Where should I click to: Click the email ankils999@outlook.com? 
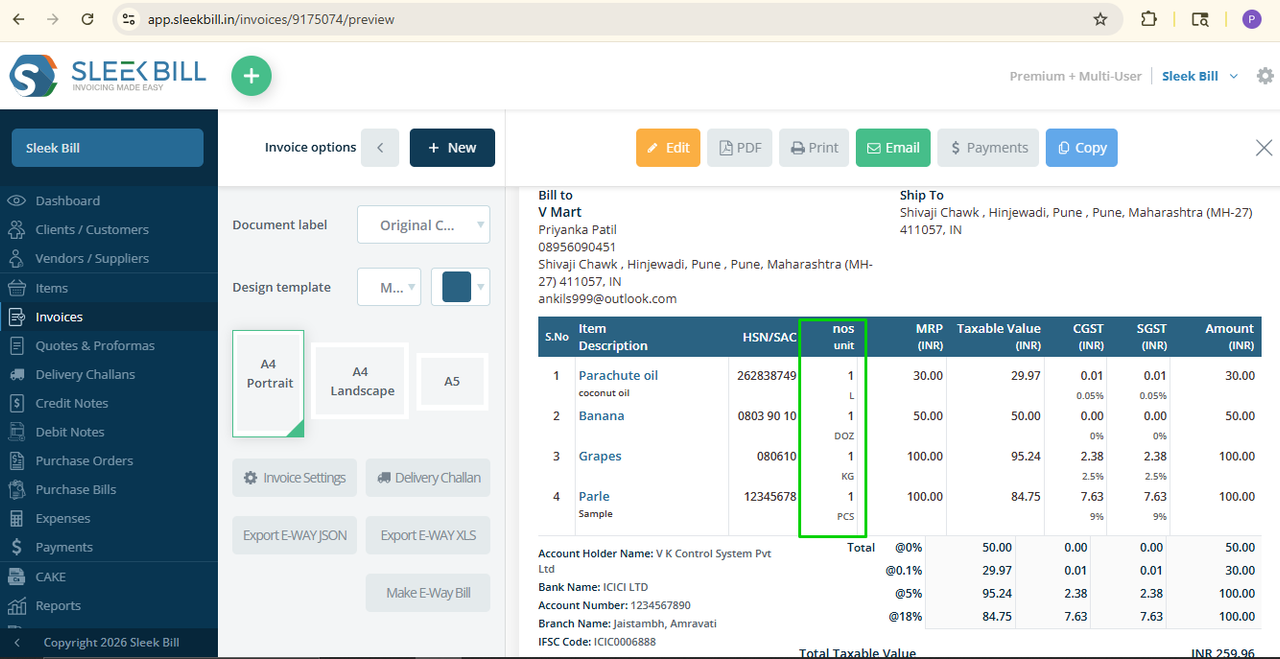pyautogui.click(x=607, y=299)
